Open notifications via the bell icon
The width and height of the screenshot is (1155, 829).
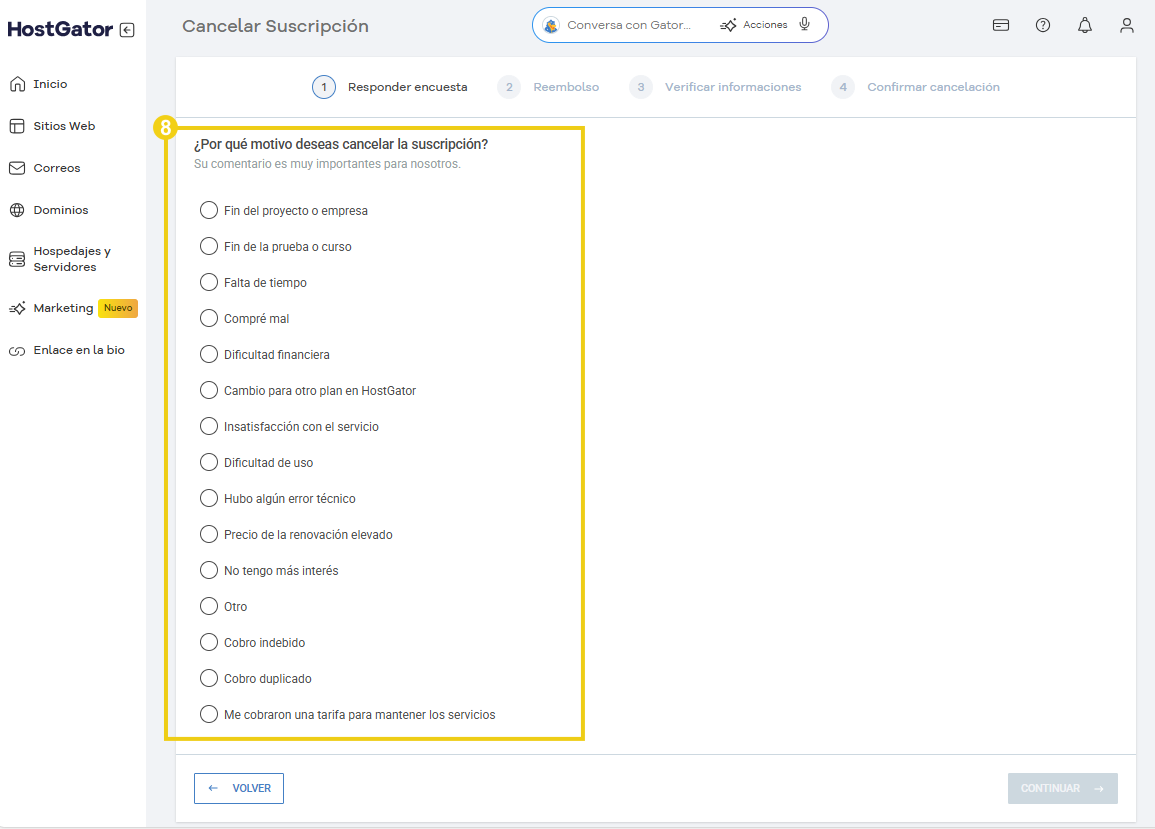(x=1085, y=25)
